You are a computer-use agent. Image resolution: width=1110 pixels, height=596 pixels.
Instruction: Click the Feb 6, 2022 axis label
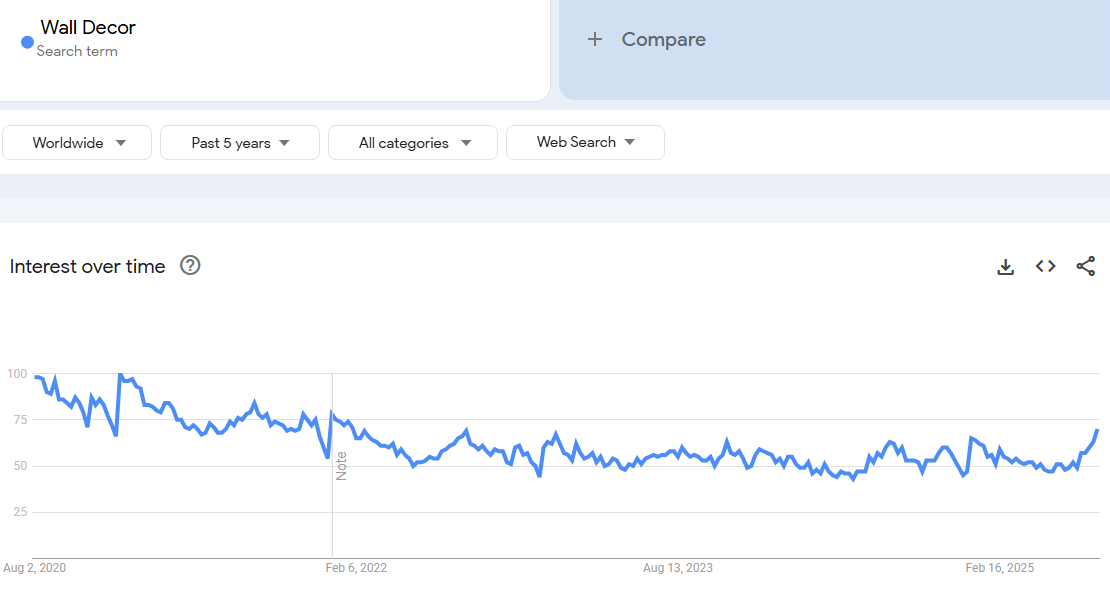point(356,568)
